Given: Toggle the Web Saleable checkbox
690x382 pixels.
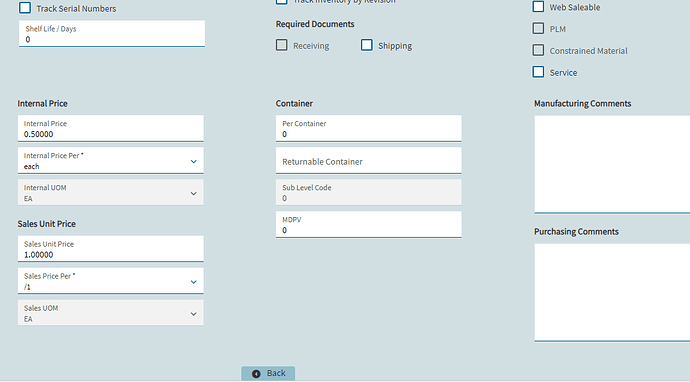Looking at the screenshot, I should (538, 7).
